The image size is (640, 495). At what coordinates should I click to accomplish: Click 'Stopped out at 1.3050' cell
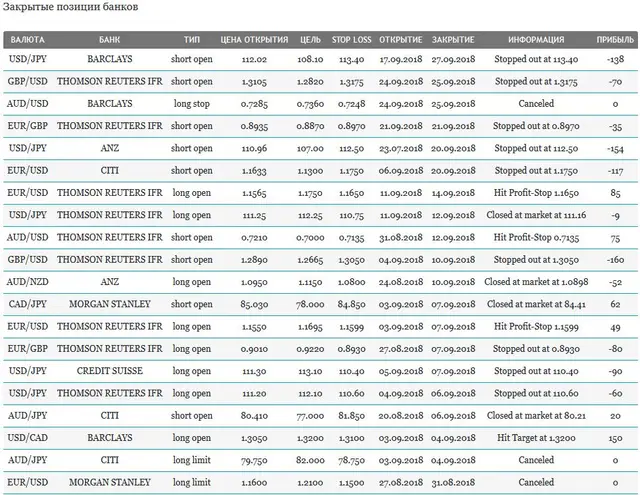click(x=536, y=260)
